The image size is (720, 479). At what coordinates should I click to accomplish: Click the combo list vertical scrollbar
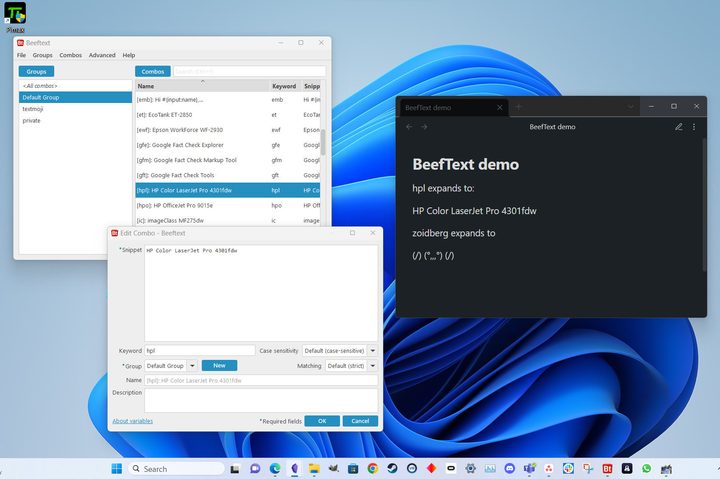[323, 142]
